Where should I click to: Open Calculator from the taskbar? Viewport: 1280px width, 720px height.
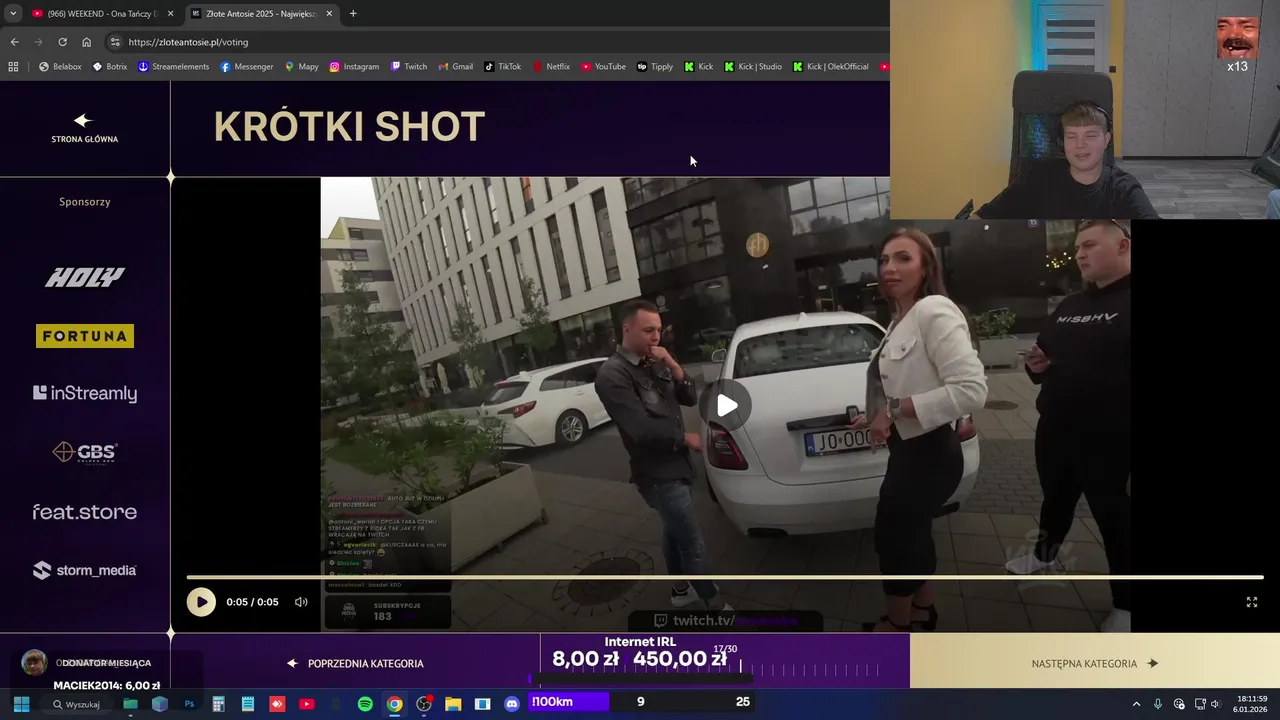pyautogui.click(x=218, y=704)
